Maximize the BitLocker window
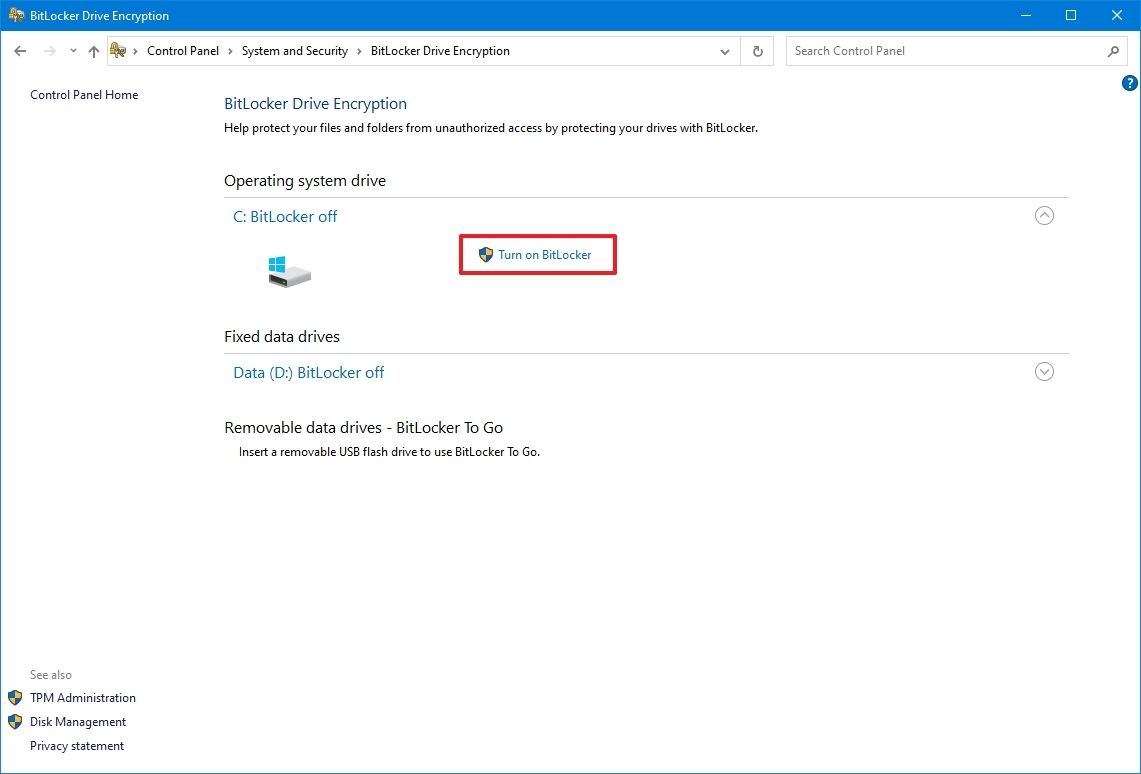 pos(1071,15)
